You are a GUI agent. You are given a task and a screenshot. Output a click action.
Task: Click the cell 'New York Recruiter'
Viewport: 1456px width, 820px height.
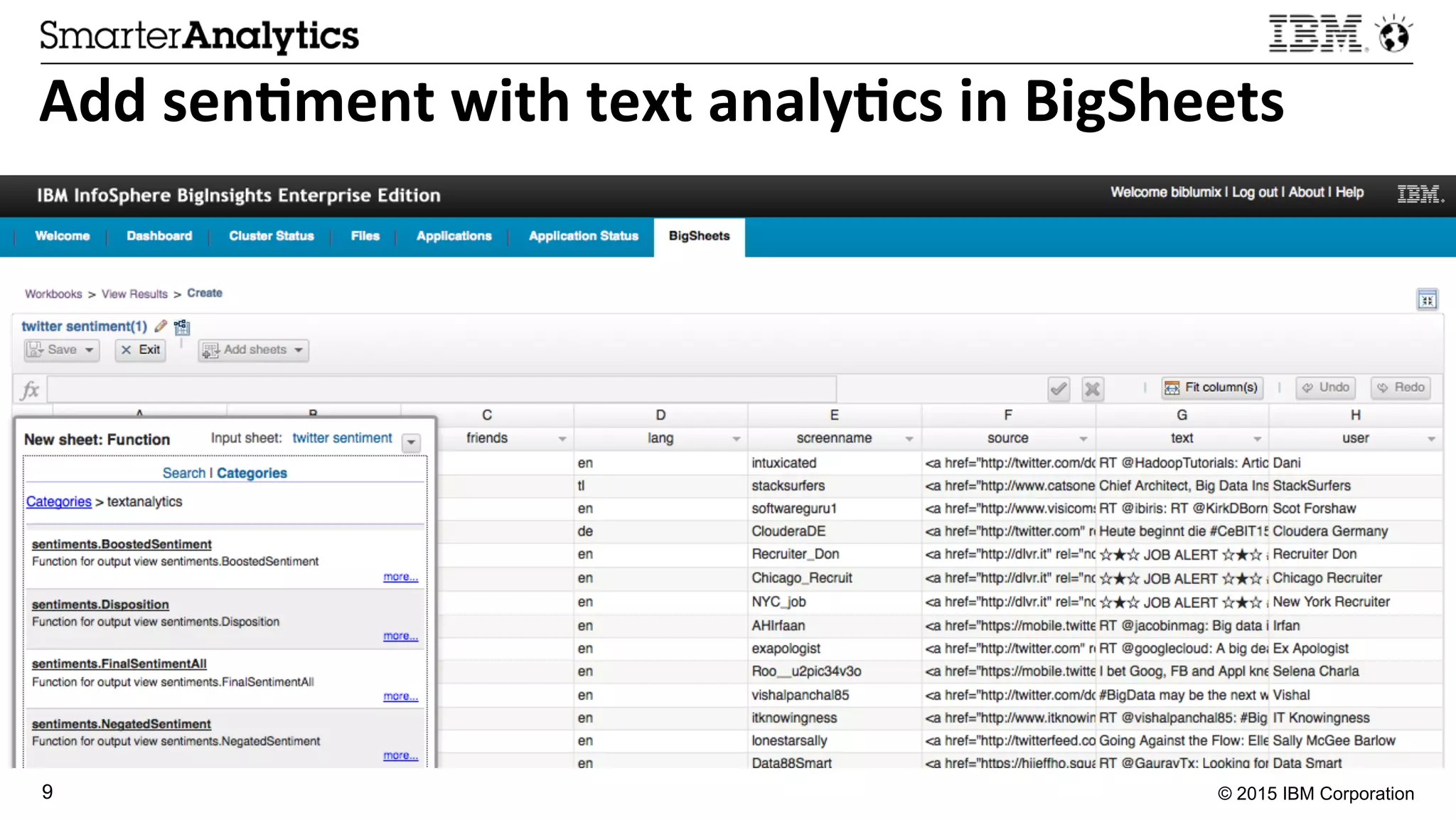[x=1355, y=602]
